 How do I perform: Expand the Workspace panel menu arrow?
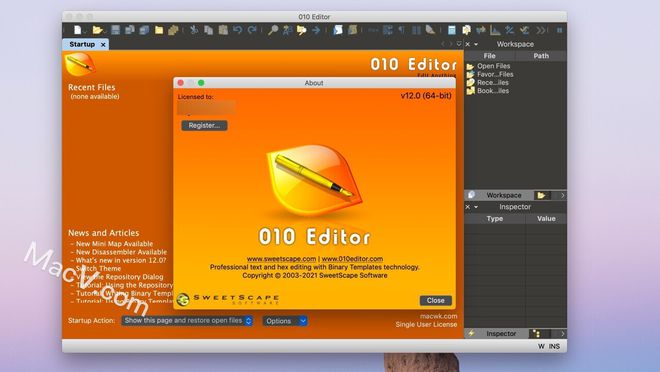476,44
